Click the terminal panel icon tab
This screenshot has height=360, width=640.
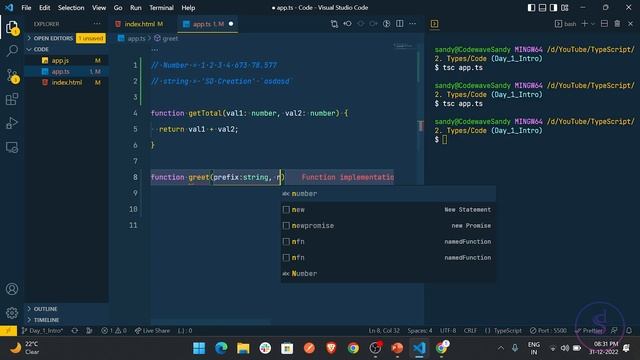click(x=434, y=24)
